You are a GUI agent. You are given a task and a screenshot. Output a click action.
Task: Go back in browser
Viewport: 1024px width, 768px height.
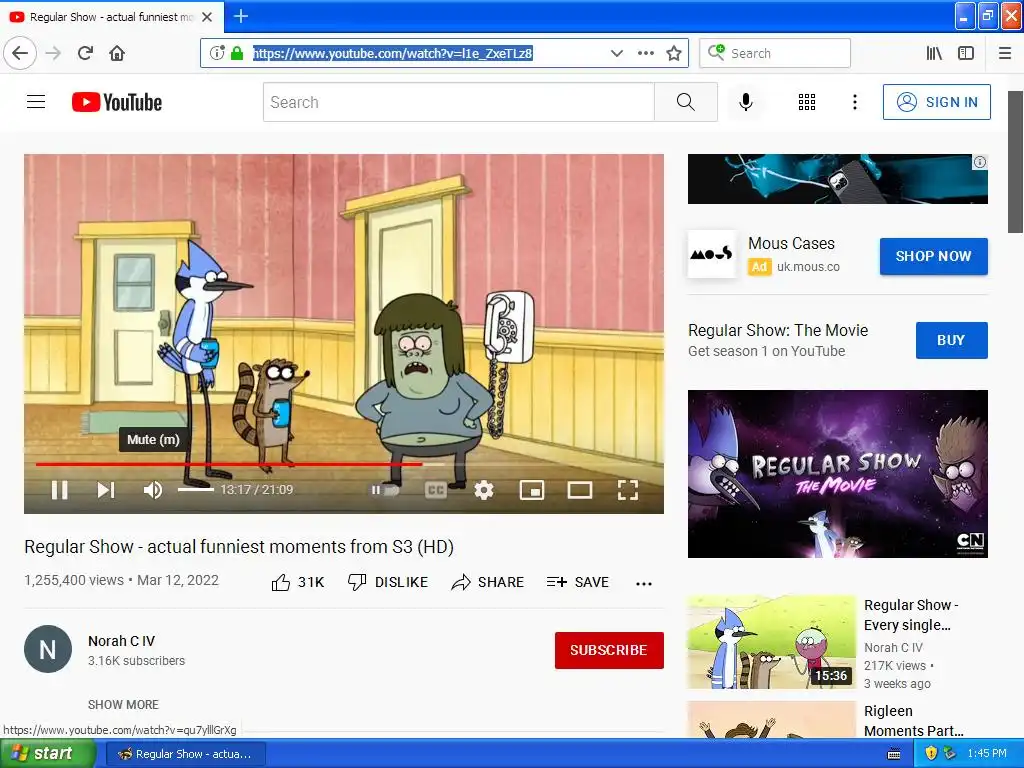pyautogui.click(x=20, y=53)
